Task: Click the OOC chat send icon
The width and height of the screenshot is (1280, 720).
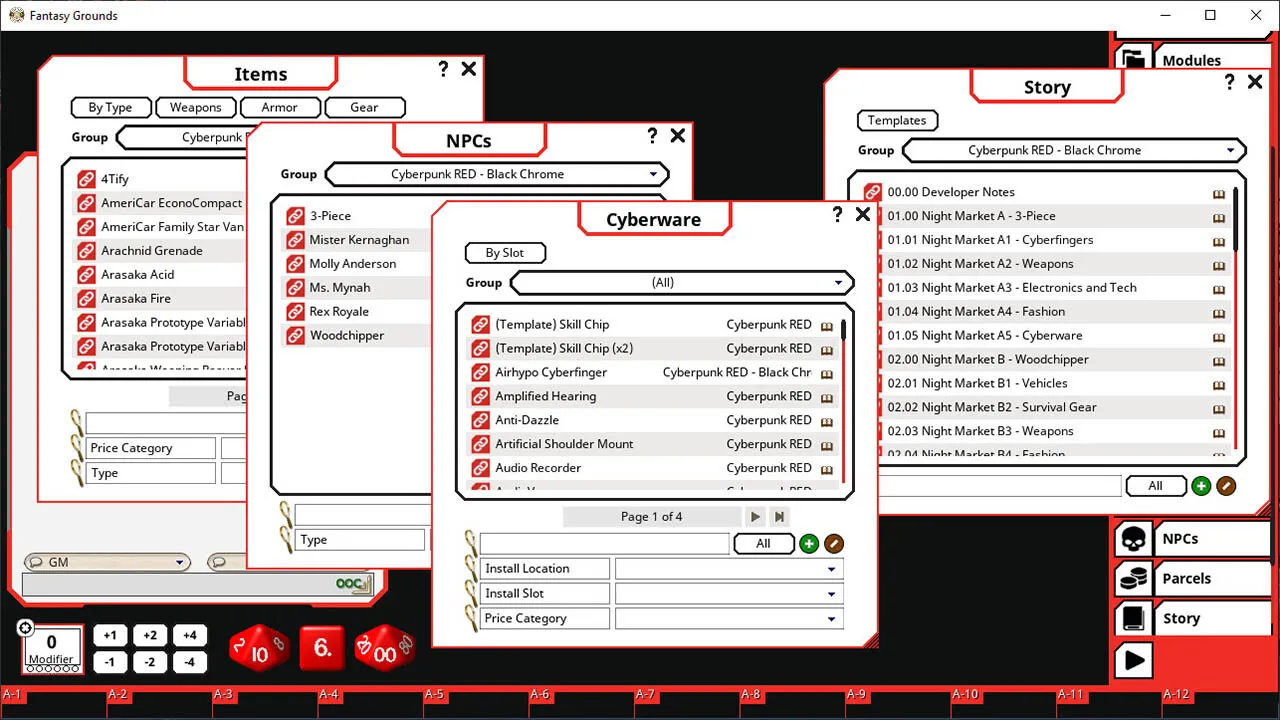Action: point(353,583)
